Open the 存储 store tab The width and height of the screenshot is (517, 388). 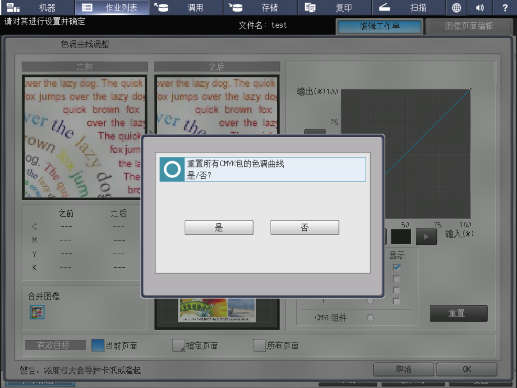click(x=260, y=7)
